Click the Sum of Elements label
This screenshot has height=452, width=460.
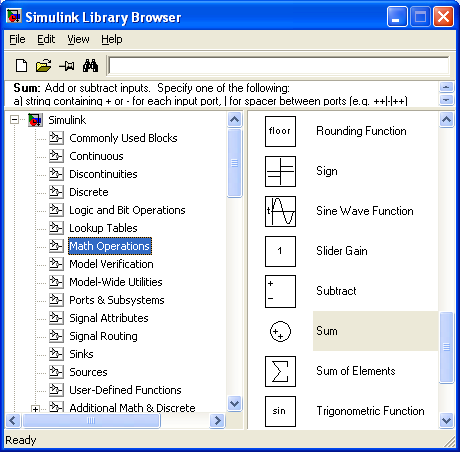[x=356, y=371]
